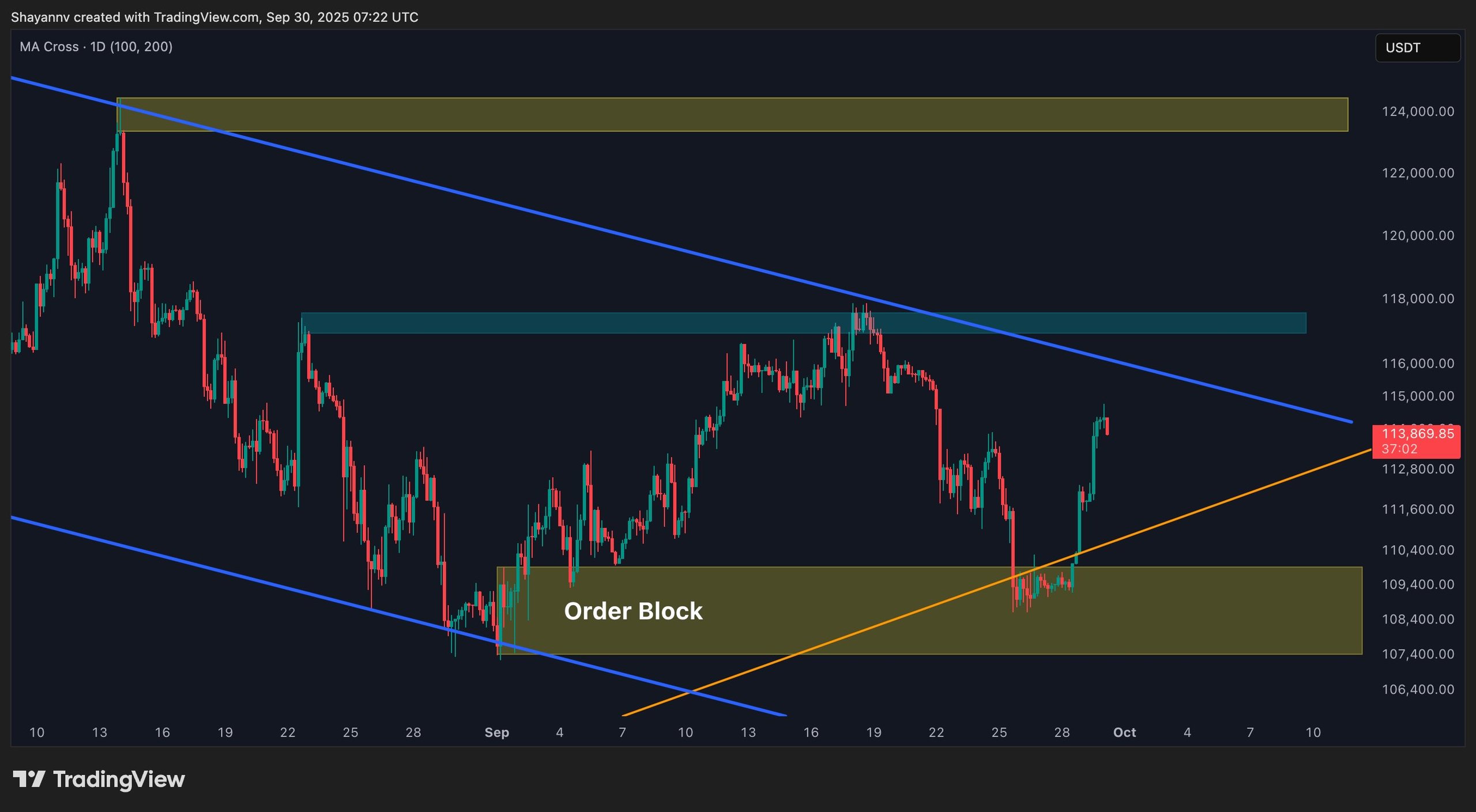This screenshot has height=812, width=1476.
Task: Click the 124,000.00 price axis label
Action: [1417, 112]
